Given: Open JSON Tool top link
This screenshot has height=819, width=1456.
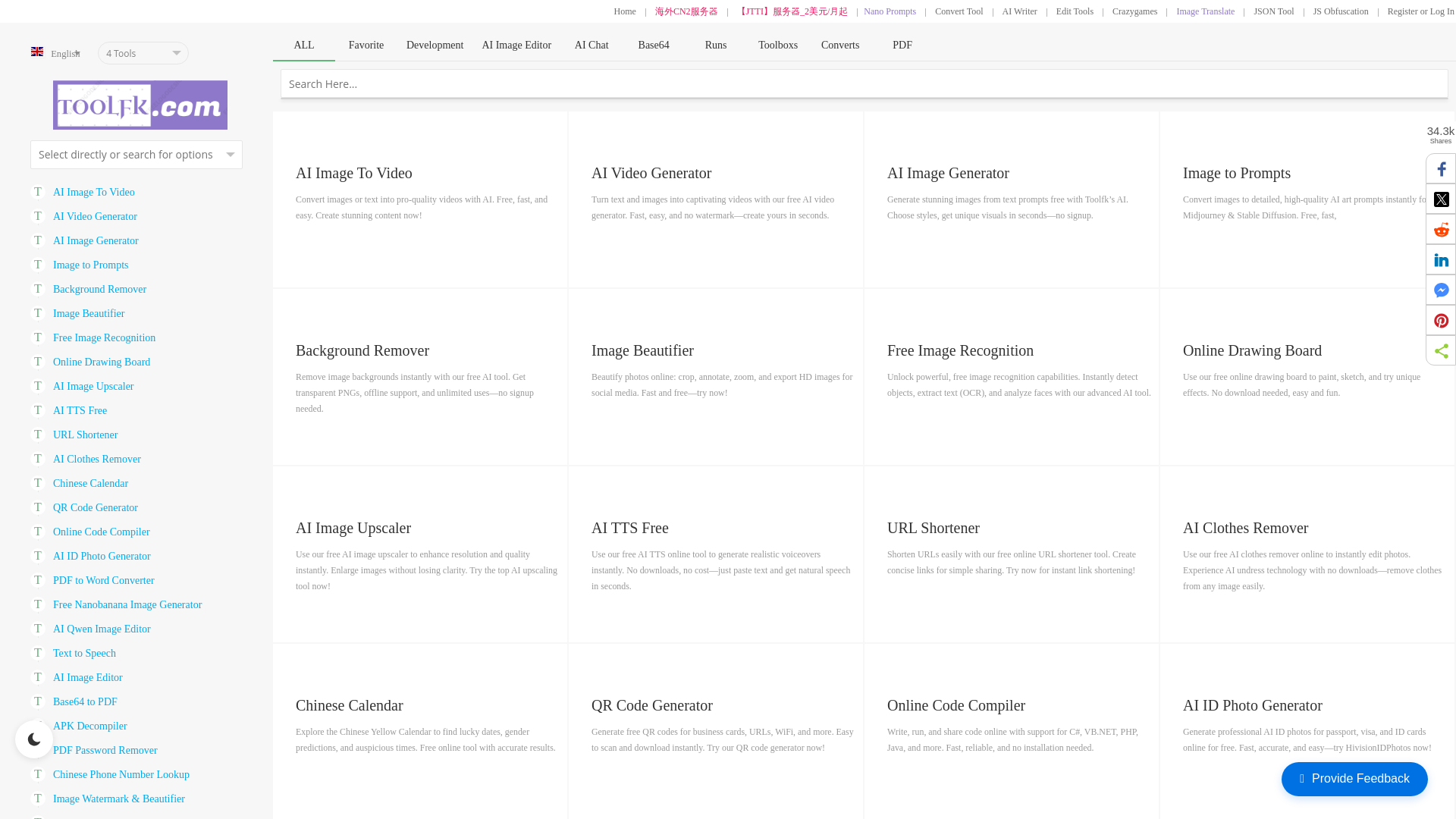Looking at the screenshot, I should click(x=1273, y=11).
